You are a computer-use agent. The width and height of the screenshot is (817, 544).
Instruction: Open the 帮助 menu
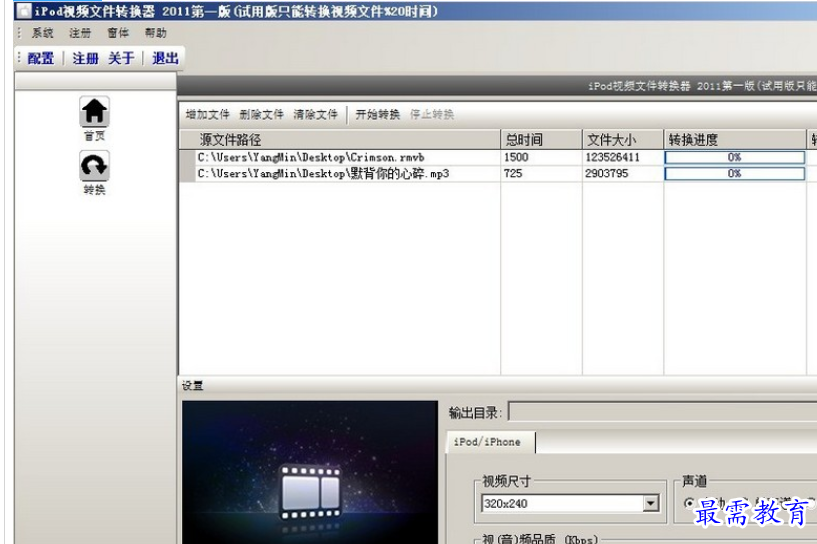[155, 33]
